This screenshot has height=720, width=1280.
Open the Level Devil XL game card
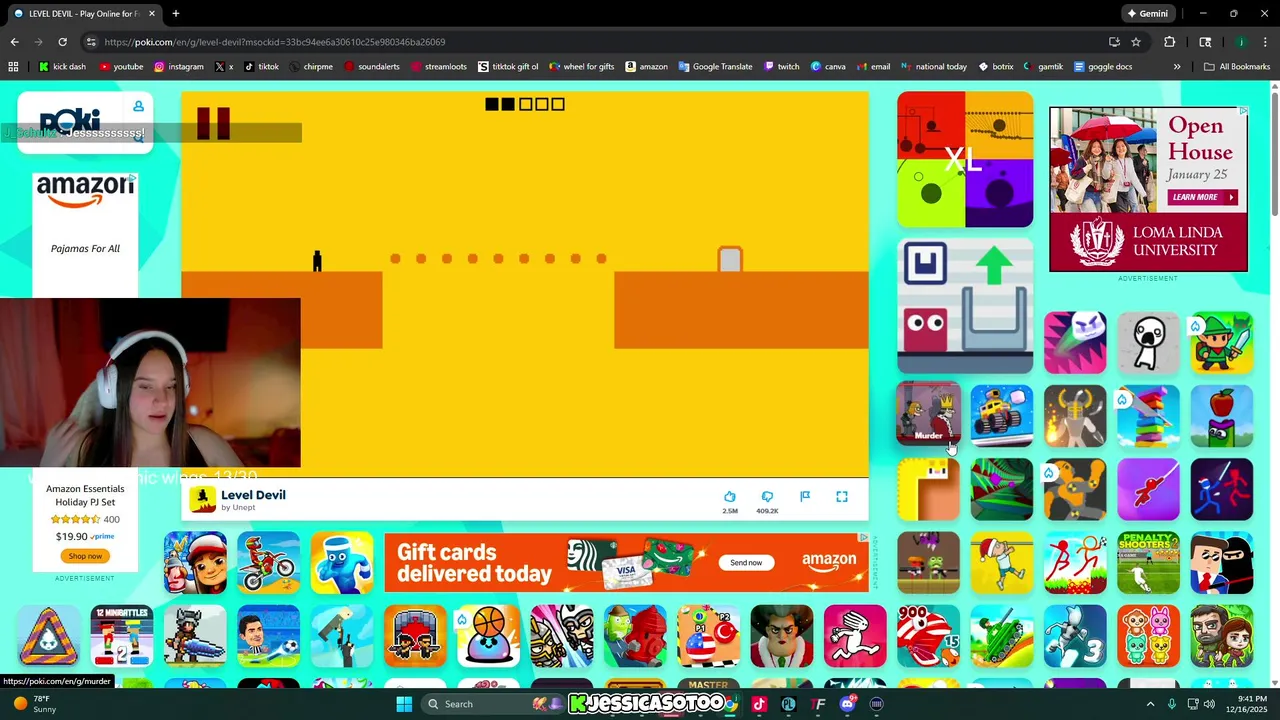pos(965,159)
